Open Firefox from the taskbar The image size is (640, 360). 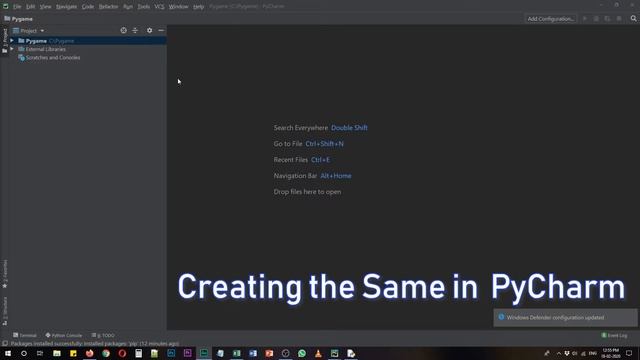tap(89, 353)
